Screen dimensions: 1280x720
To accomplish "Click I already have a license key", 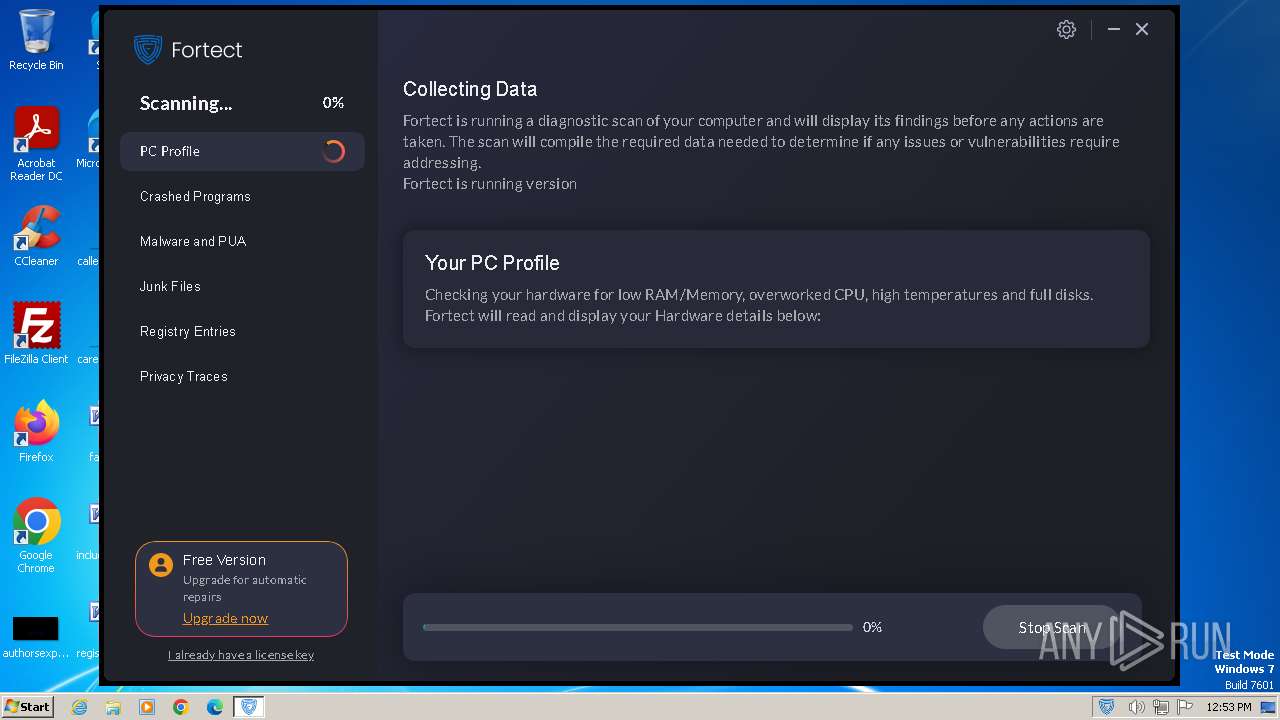I will click(x=241, y=655).
